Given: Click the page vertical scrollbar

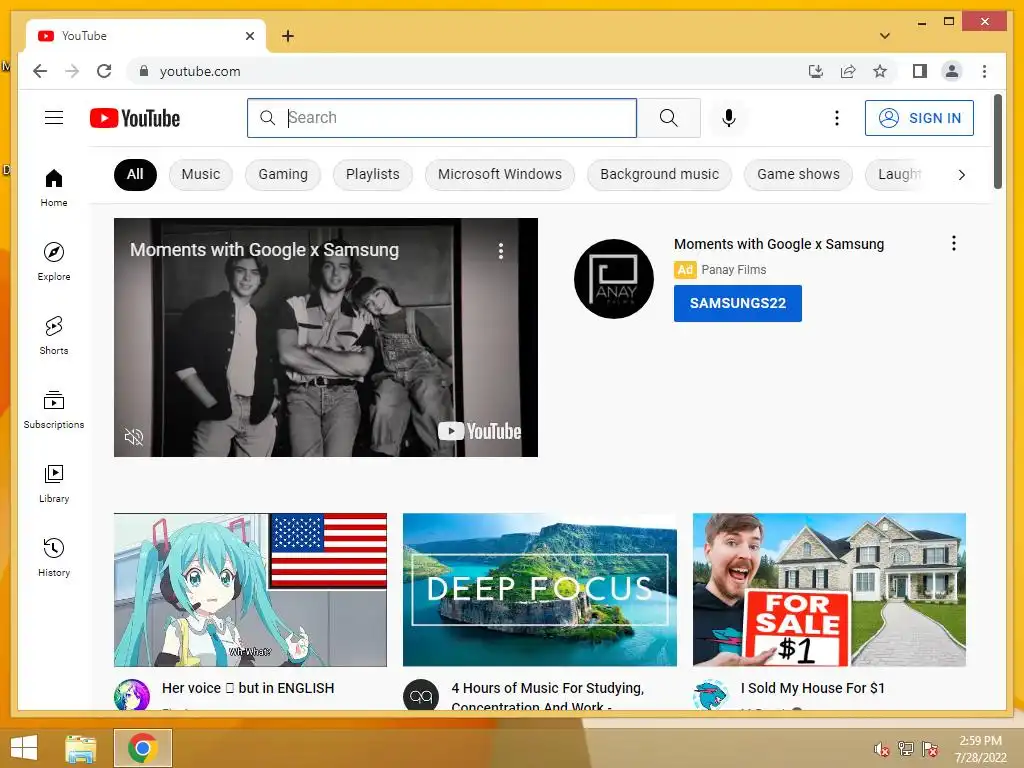Looking at the screenshot, I should coord(997,141).
